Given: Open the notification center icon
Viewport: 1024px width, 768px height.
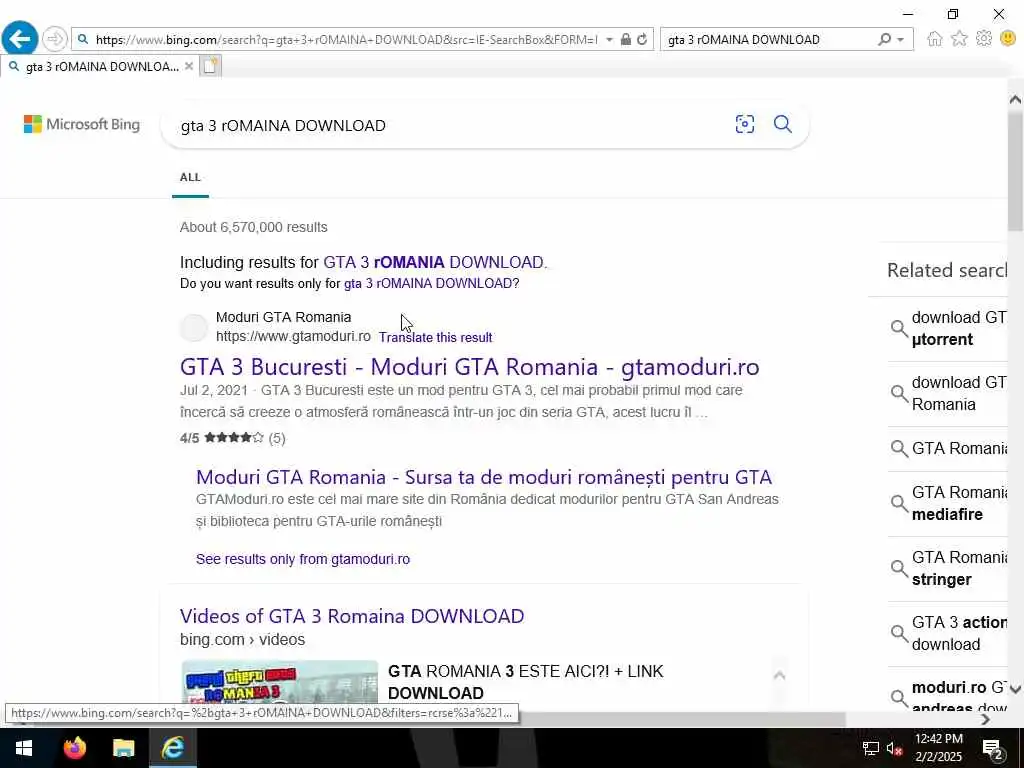Looking at the screenshot, I should tap(993, 748).
